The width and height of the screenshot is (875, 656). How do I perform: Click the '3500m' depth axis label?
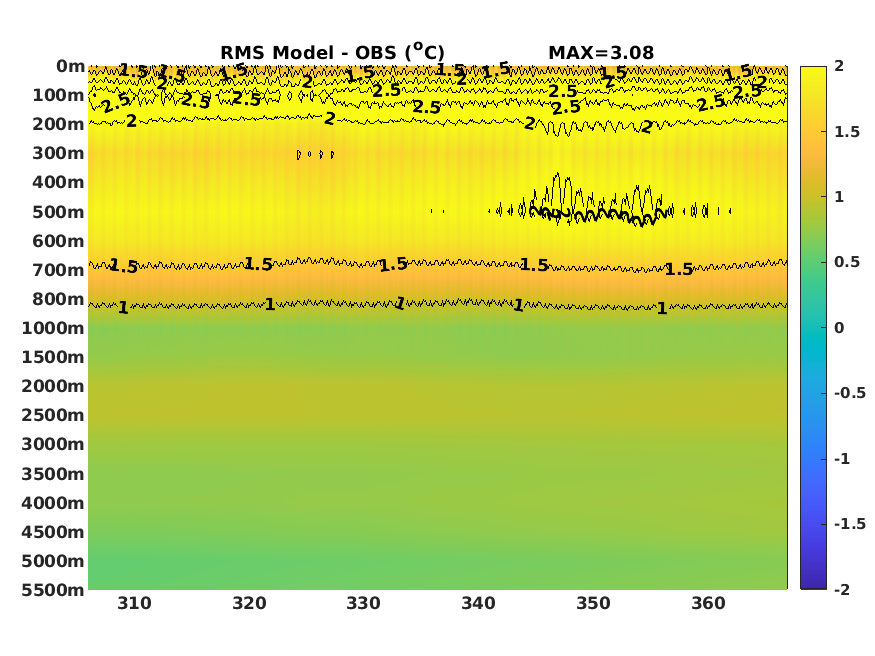pyautogui.click(x=53, y=475)
